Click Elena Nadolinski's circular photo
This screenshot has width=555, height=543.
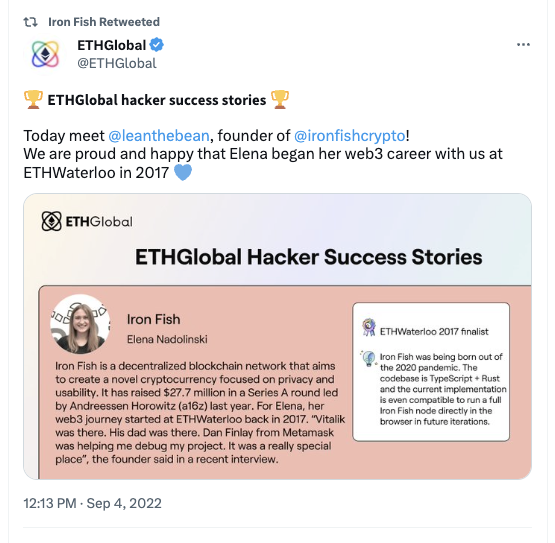tap(80, 324)
